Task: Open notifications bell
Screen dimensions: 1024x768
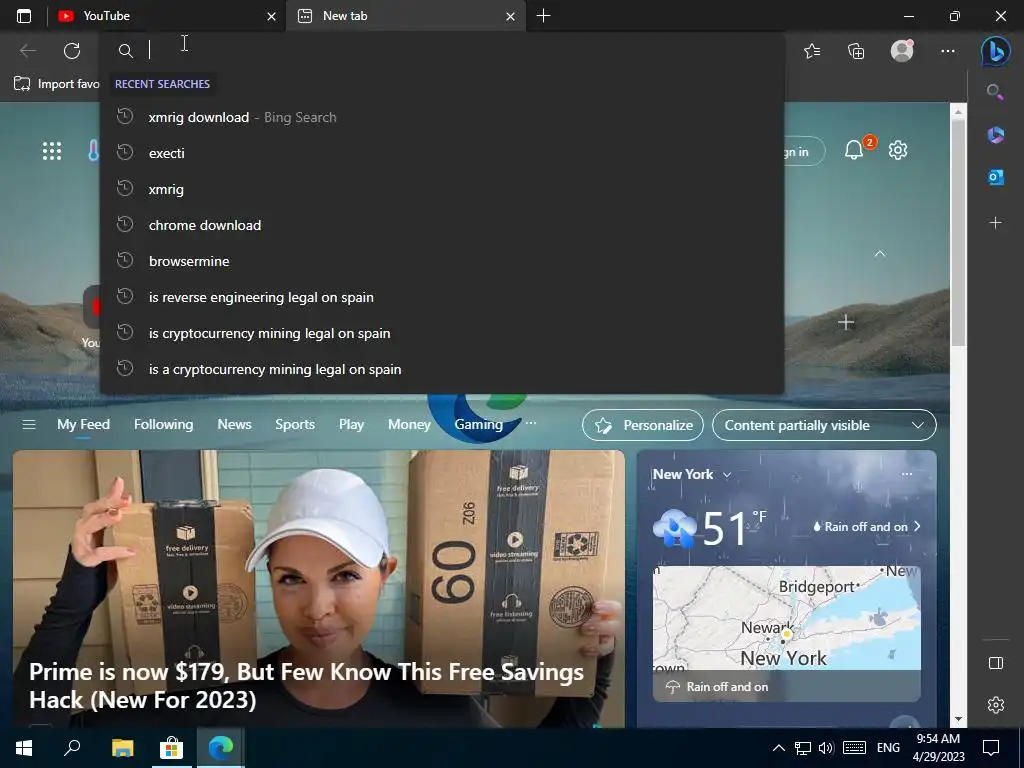Action: click(854, 150)
